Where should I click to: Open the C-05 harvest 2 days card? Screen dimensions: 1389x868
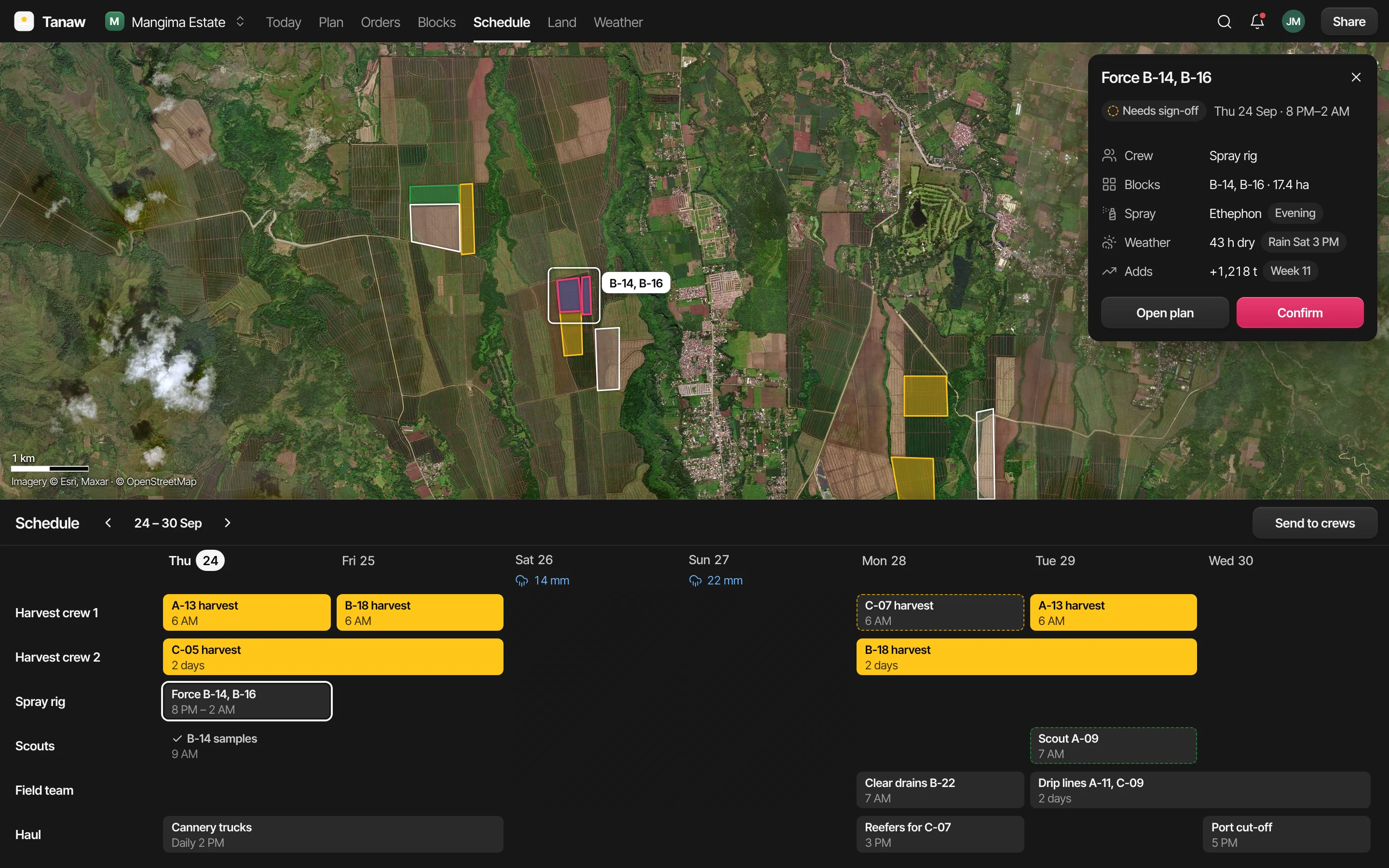333,657
